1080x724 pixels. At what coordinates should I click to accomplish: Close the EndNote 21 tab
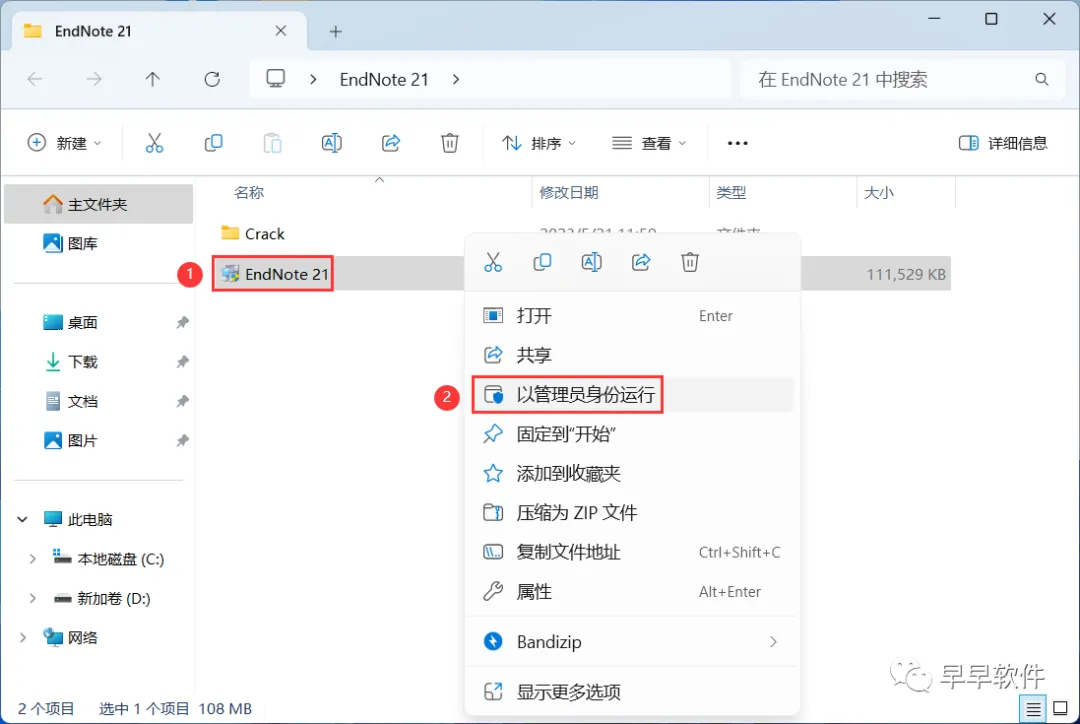tap(280, 31)
